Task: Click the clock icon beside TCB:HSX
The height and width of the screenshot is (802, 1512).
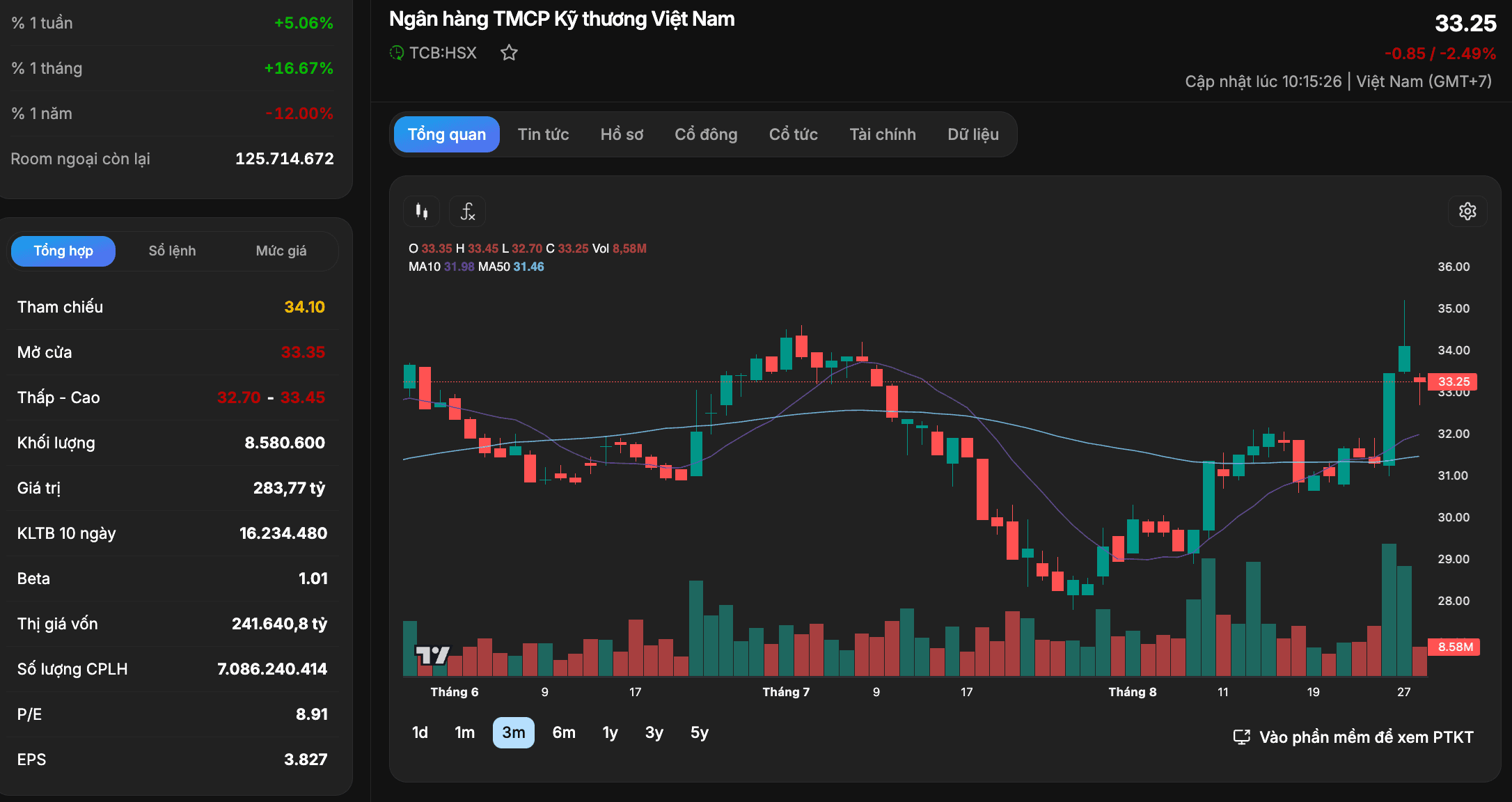Action: click(396, 53)
